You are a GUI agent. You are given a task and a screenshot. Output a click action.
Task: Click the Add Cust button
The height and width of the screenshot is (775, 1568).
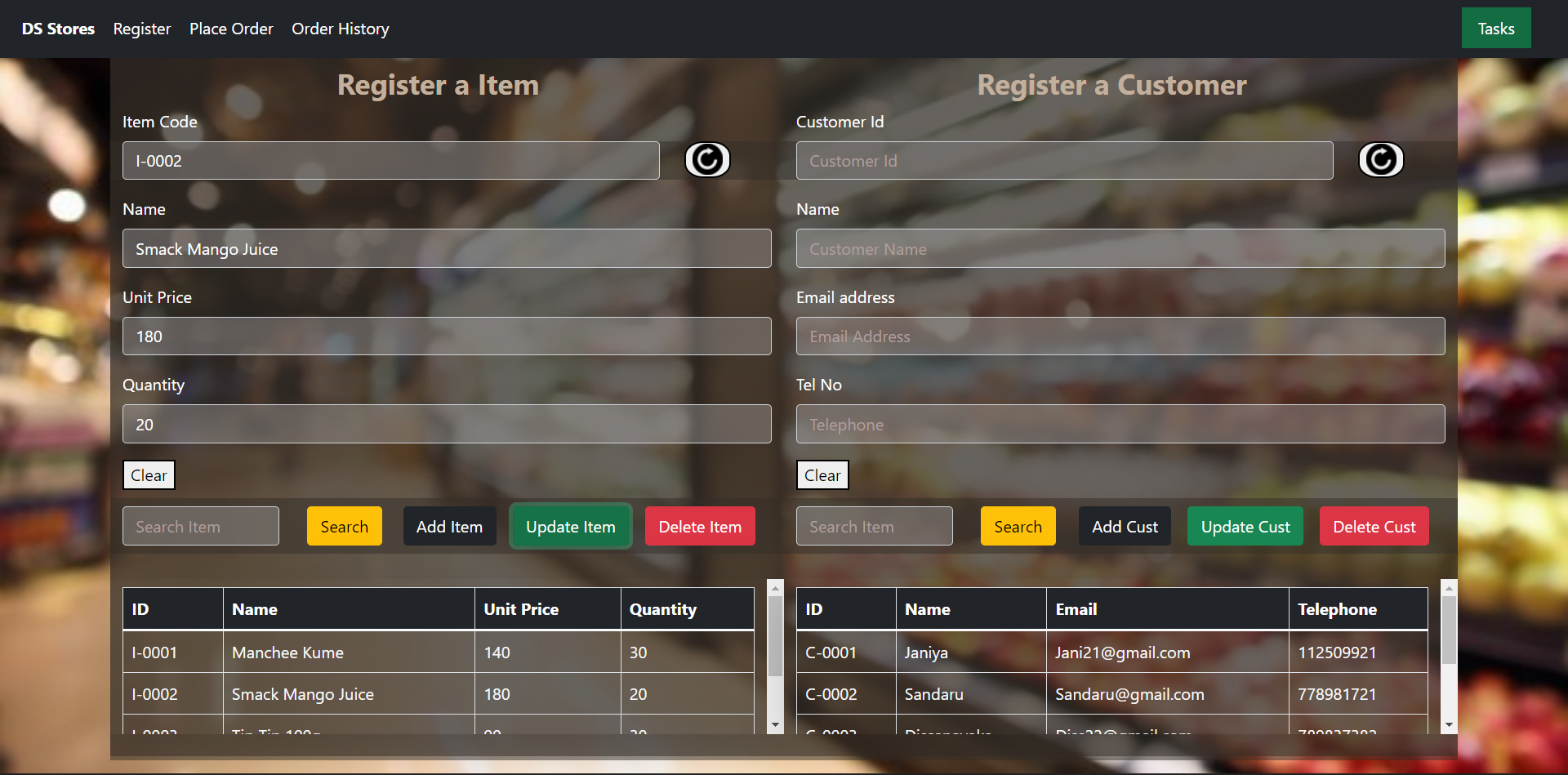coord(1125,526)
